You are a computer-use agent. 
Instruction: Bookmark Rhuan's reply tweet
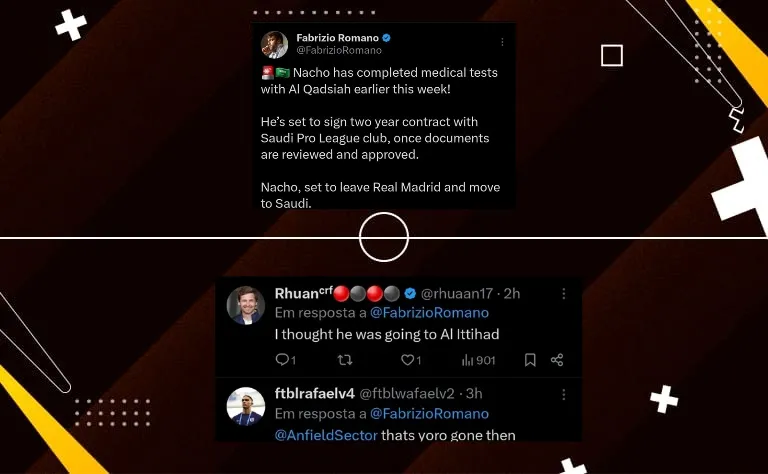pos(530,360)
